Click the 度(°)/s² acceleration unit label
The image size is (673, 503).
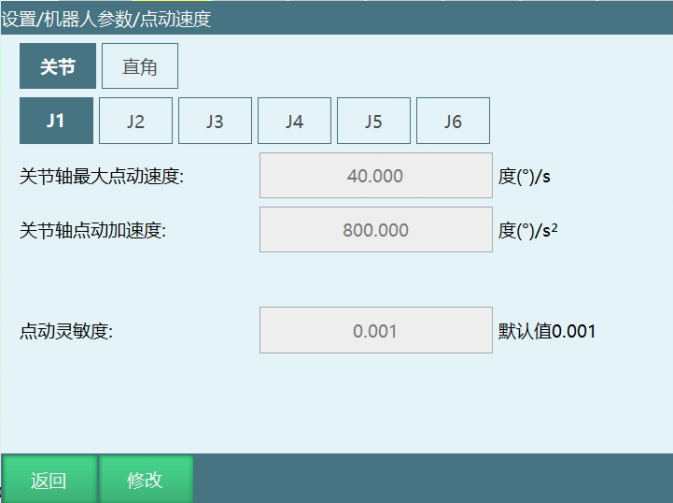528,230
